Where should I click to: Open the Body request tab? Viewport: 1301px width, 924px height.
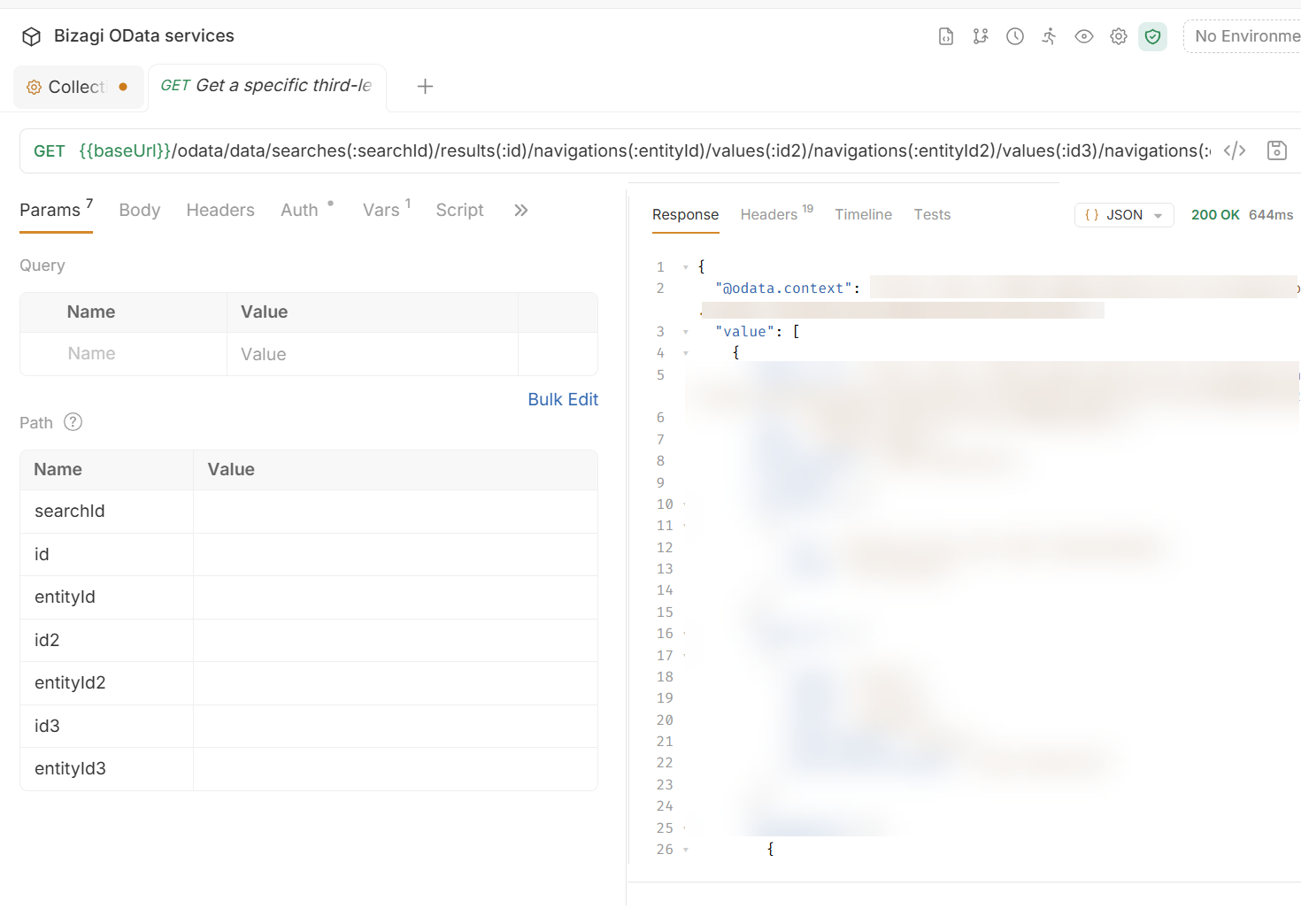pyautogui.click(x=140, y=210)
